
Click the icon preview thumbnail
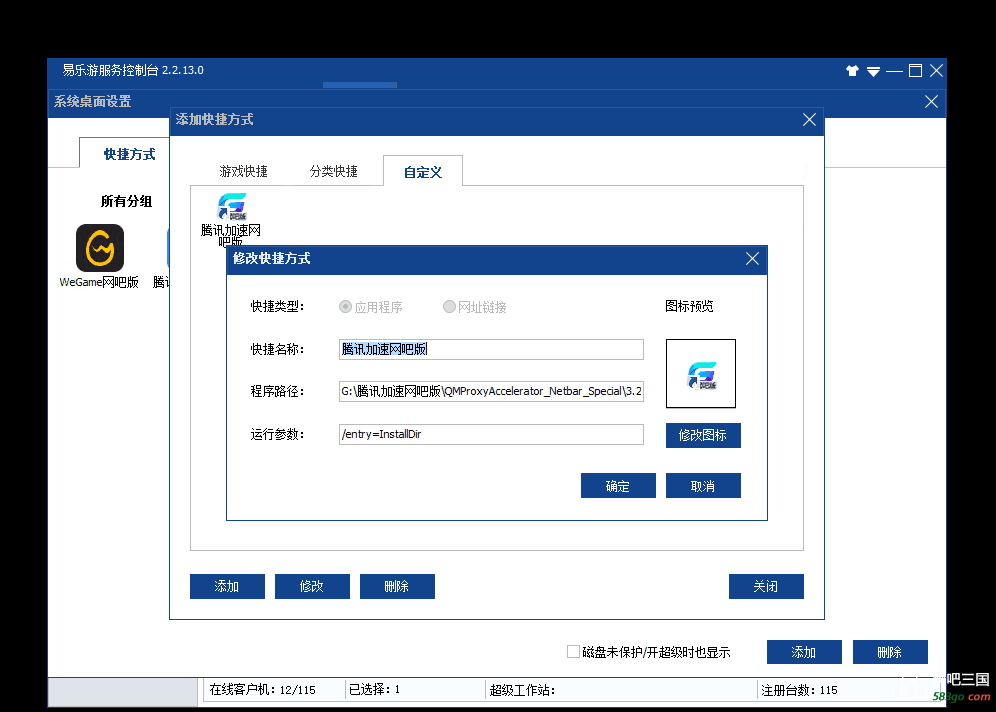701,373
